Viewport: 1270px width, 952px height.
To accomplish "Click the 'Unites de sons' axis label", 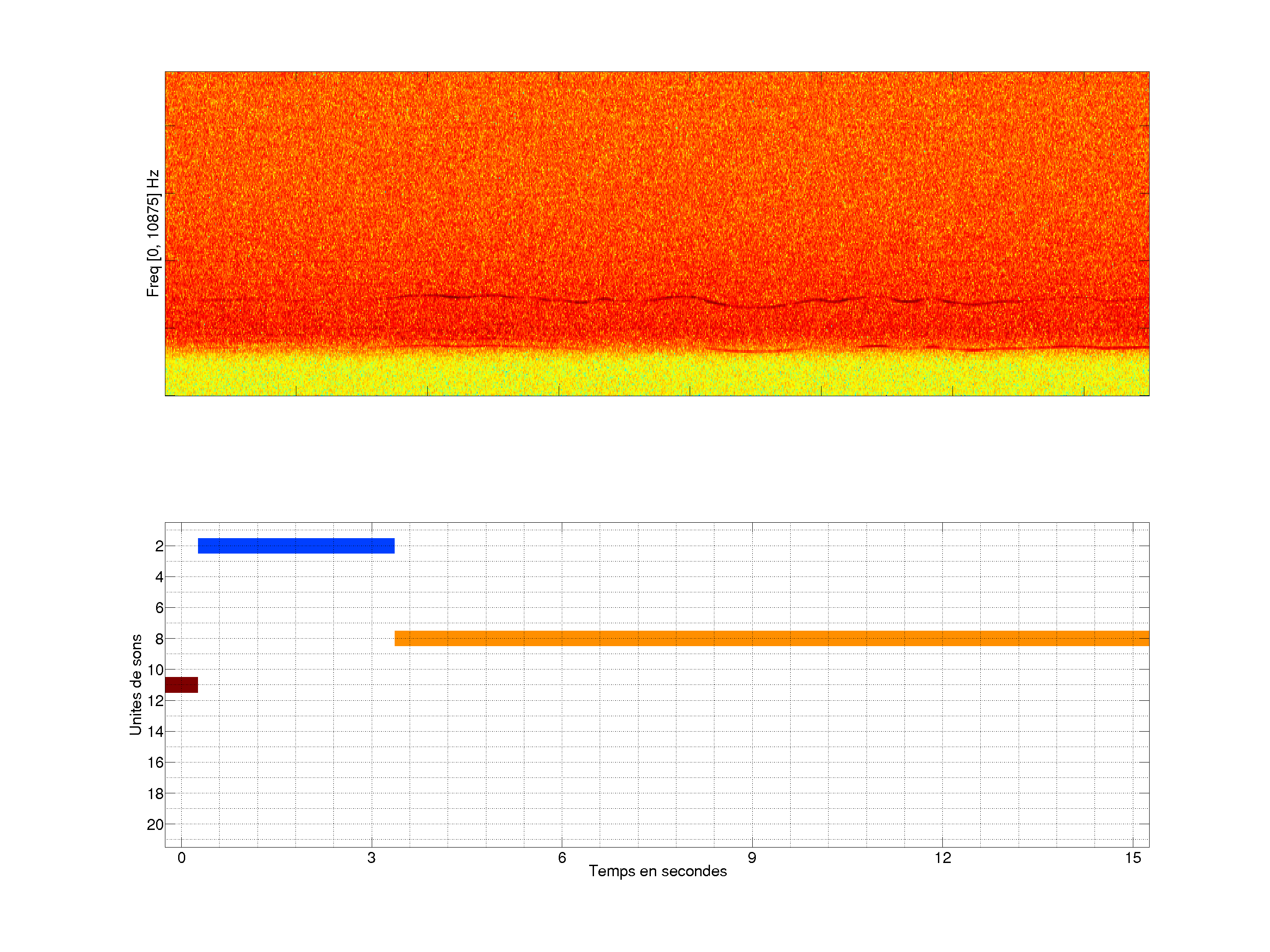I will (x=135, y=684).
